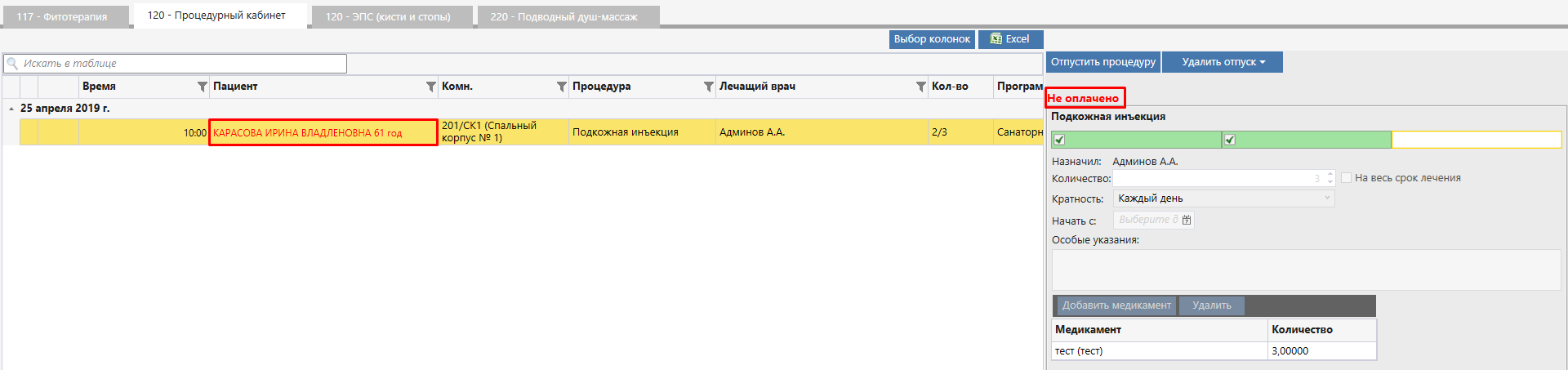The width and height of the screenshot is (1568, 370).
Task: Open filter for Лечащий врач column
Action: click(x=920, y=87)
